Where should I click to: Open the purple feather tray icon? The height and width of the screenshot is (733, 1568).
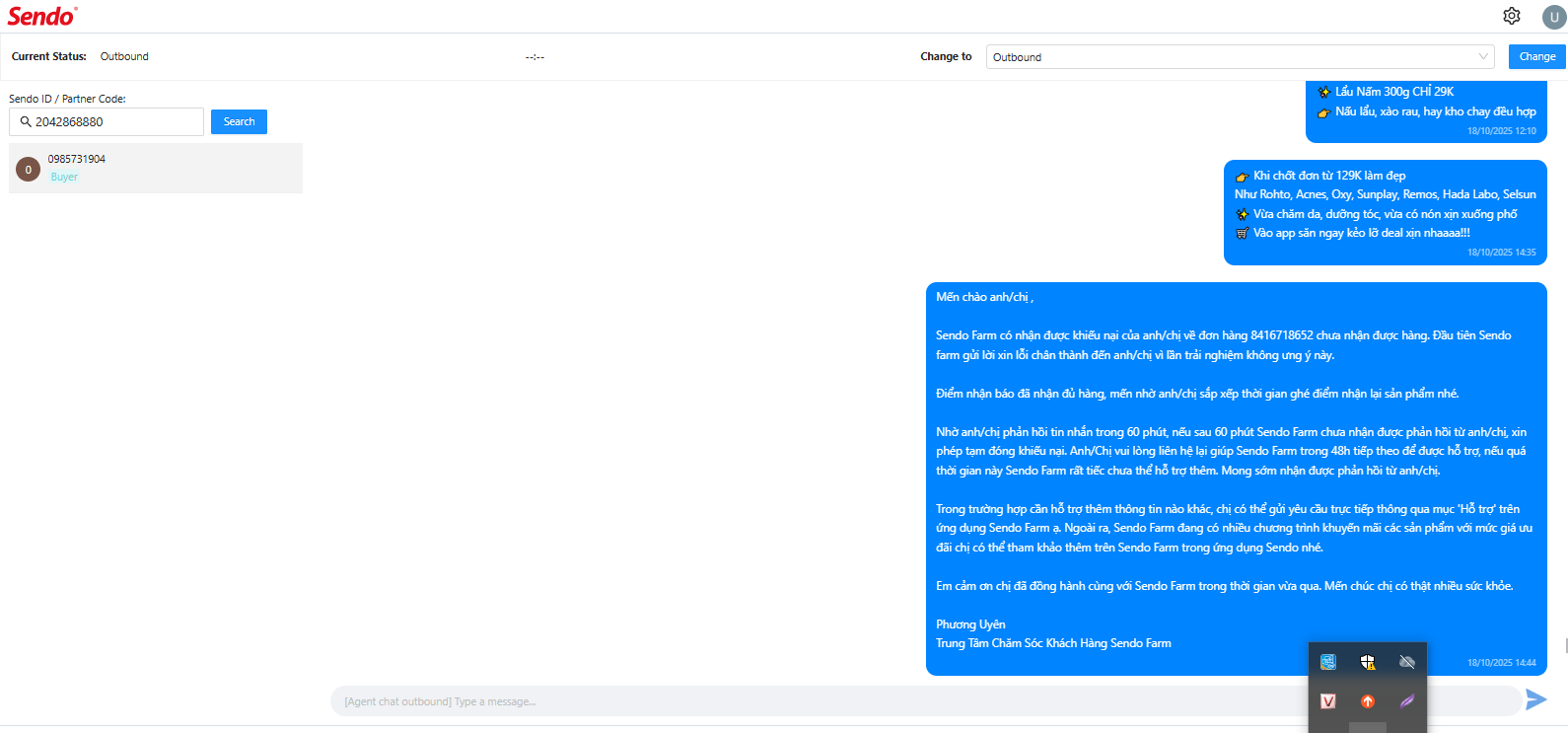pyautogui.click(x=1407, y=701)
